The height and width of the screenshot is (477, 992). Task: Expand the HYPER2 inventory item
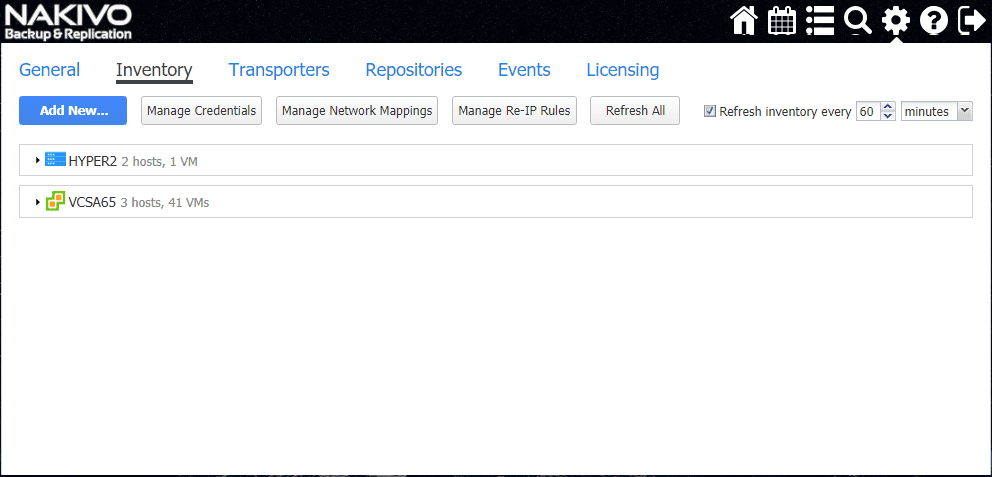pyautogui.click(x=38, y=160)
